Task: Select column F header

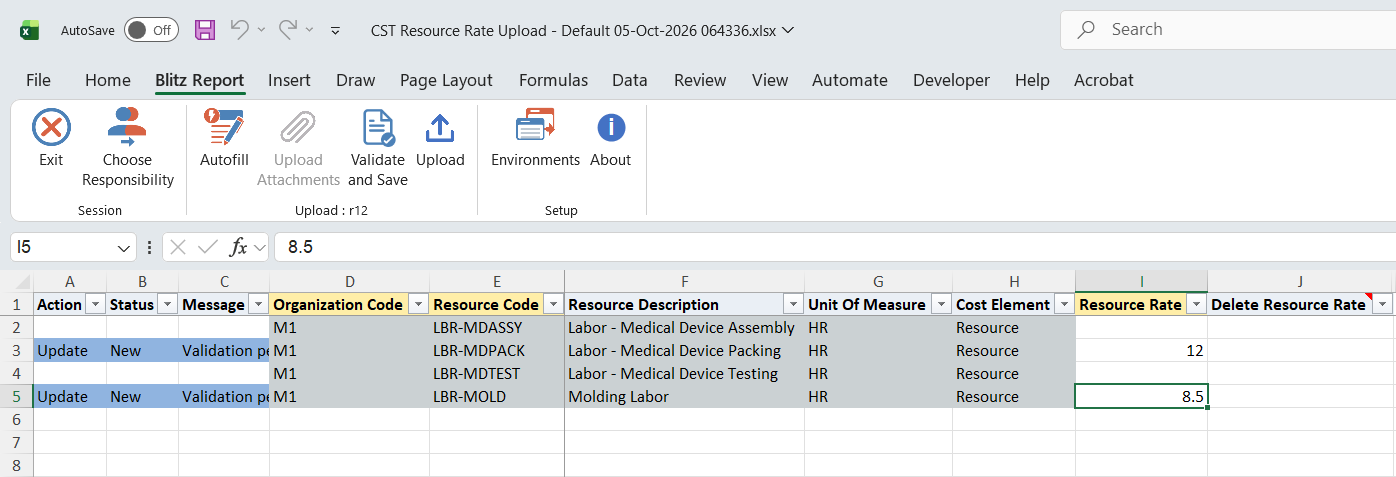Action: [684, 282]
